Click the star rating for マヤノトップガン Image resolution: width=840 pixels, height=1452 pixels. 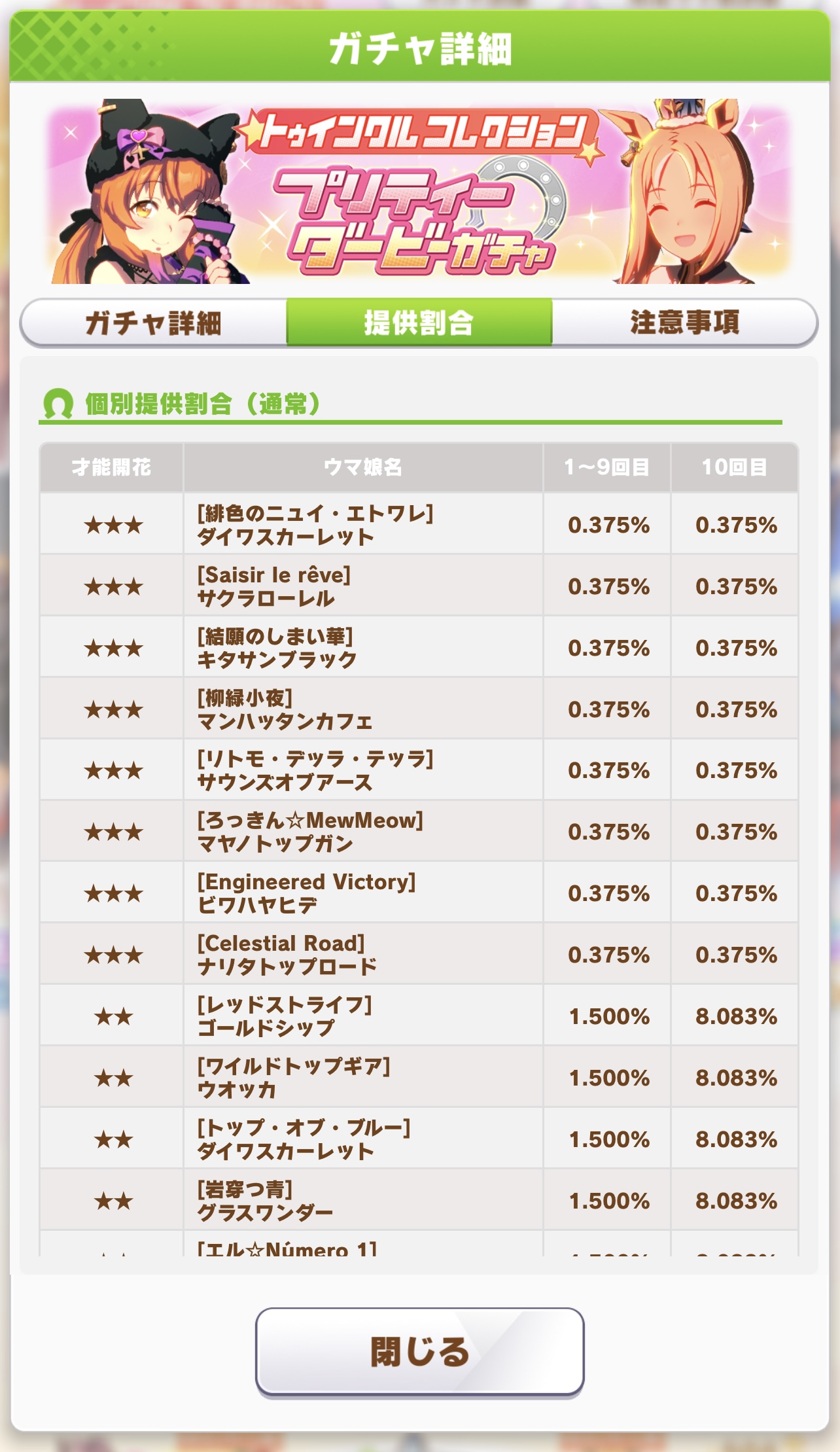(x=113, y=832)
